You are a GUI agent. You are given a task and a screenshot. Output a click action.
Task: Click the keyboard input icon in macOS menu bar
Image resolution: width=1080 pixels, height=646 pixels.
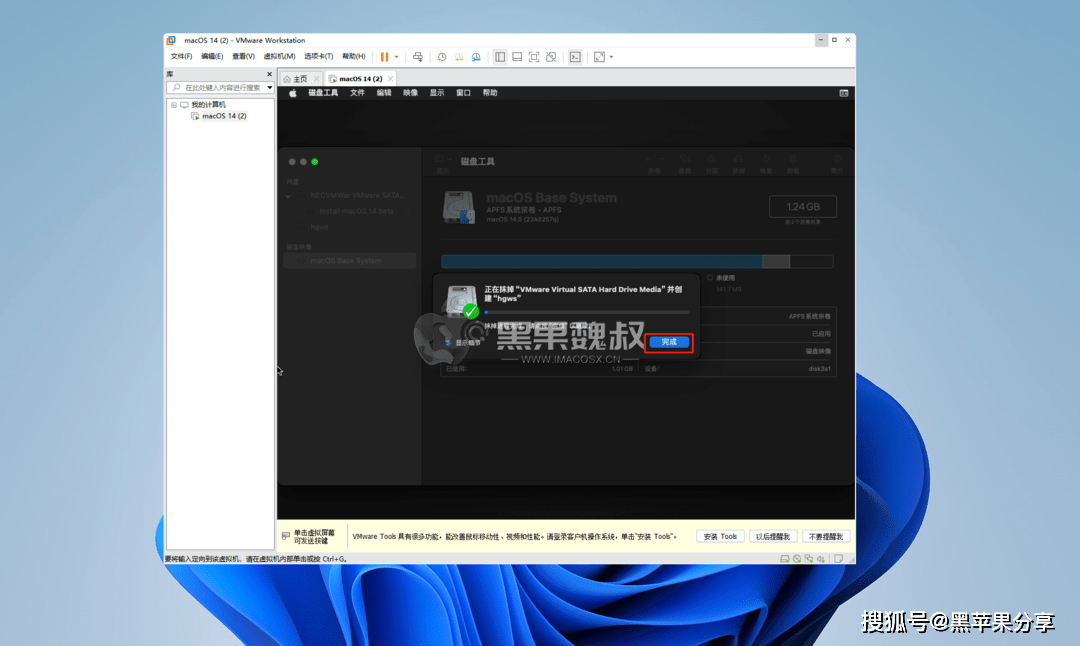(844, 93)
